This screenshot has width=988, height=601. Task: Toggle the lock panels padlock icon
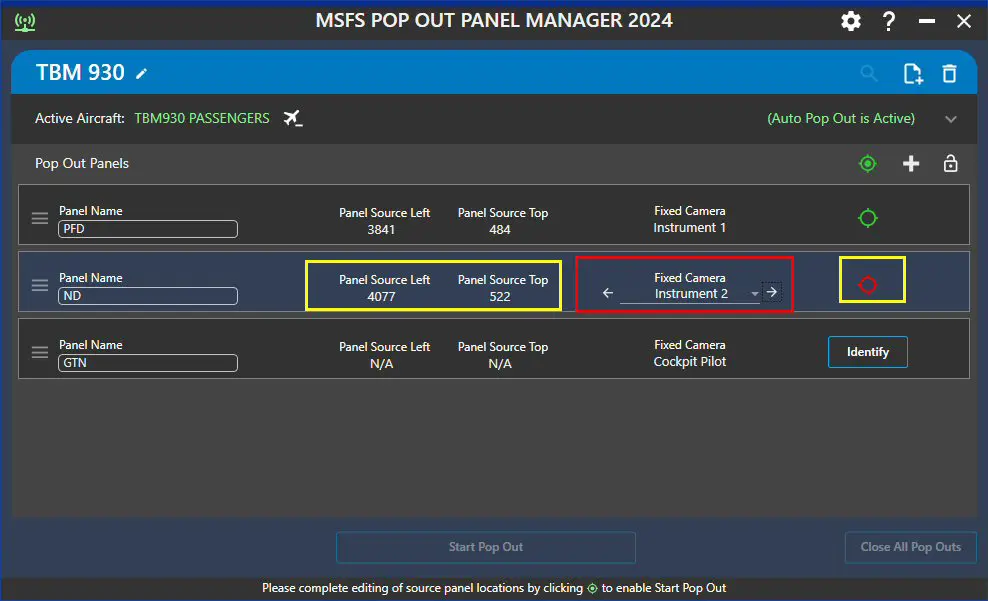[950, 164]
